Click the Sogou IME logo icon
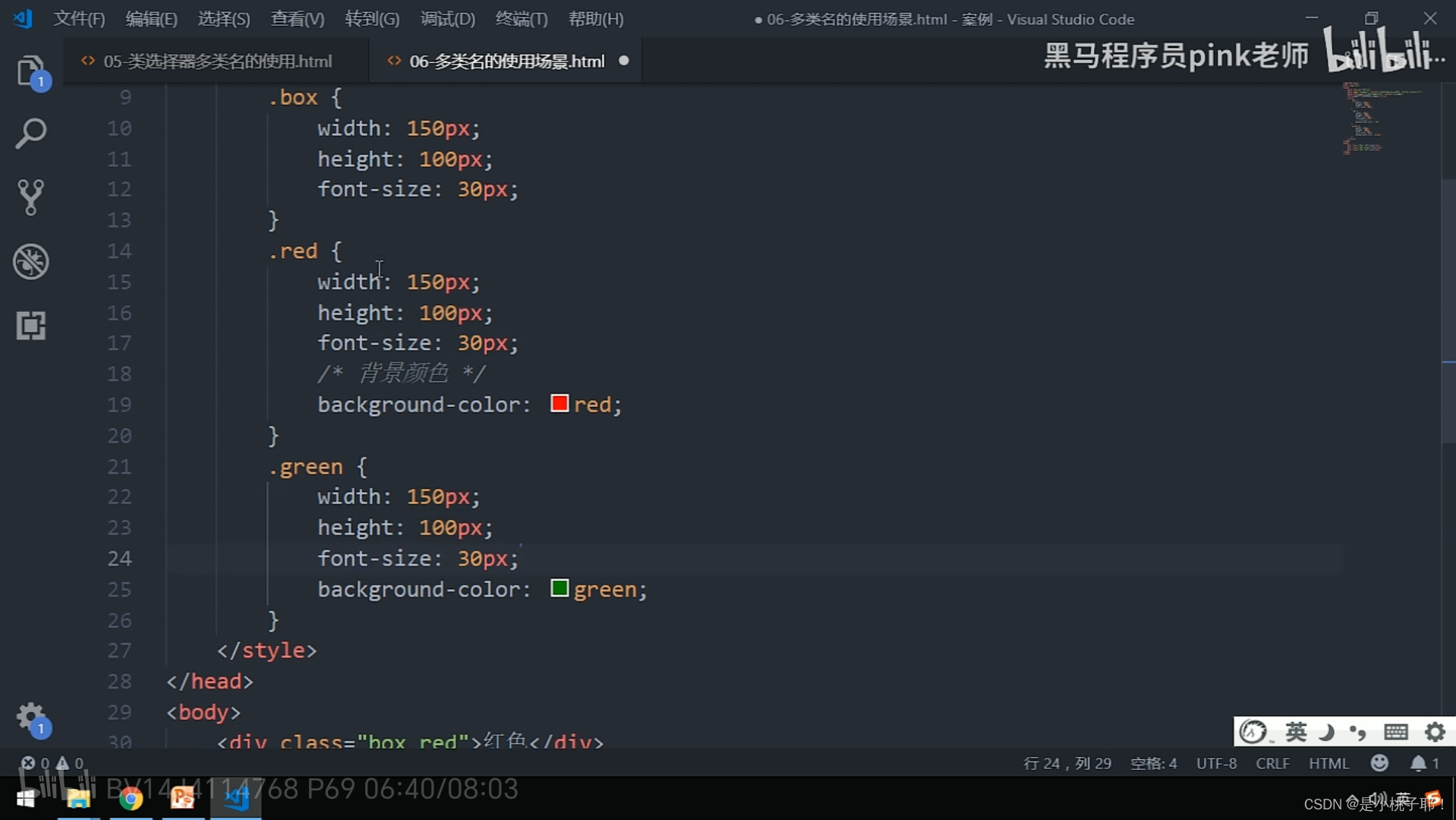 (1253, 732)
